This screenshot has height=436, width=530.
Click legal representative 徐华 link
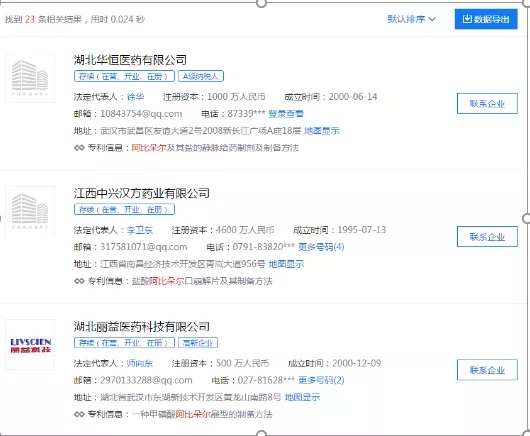coord(136,97)
